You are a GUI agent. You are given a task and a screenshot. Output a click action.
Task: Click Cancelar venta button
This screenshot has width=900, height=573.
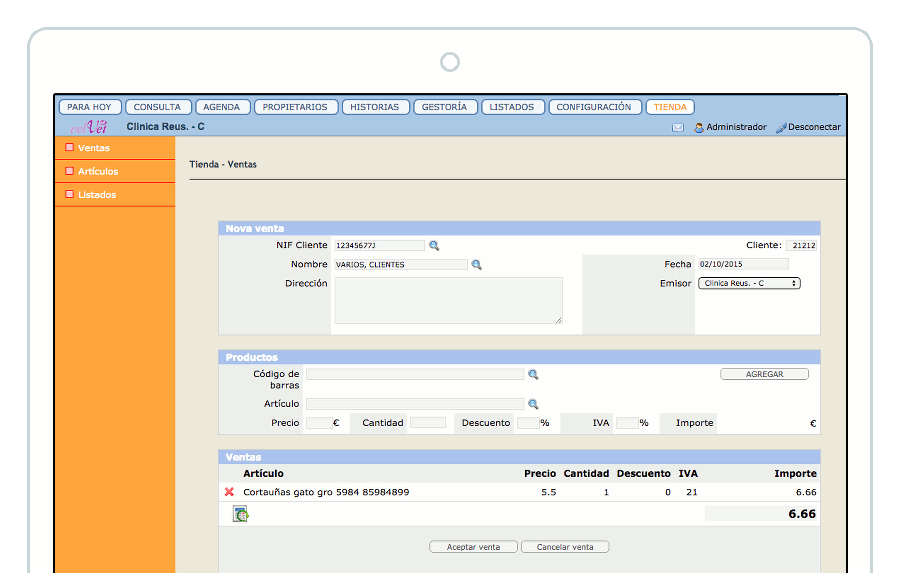pos(565,547)
